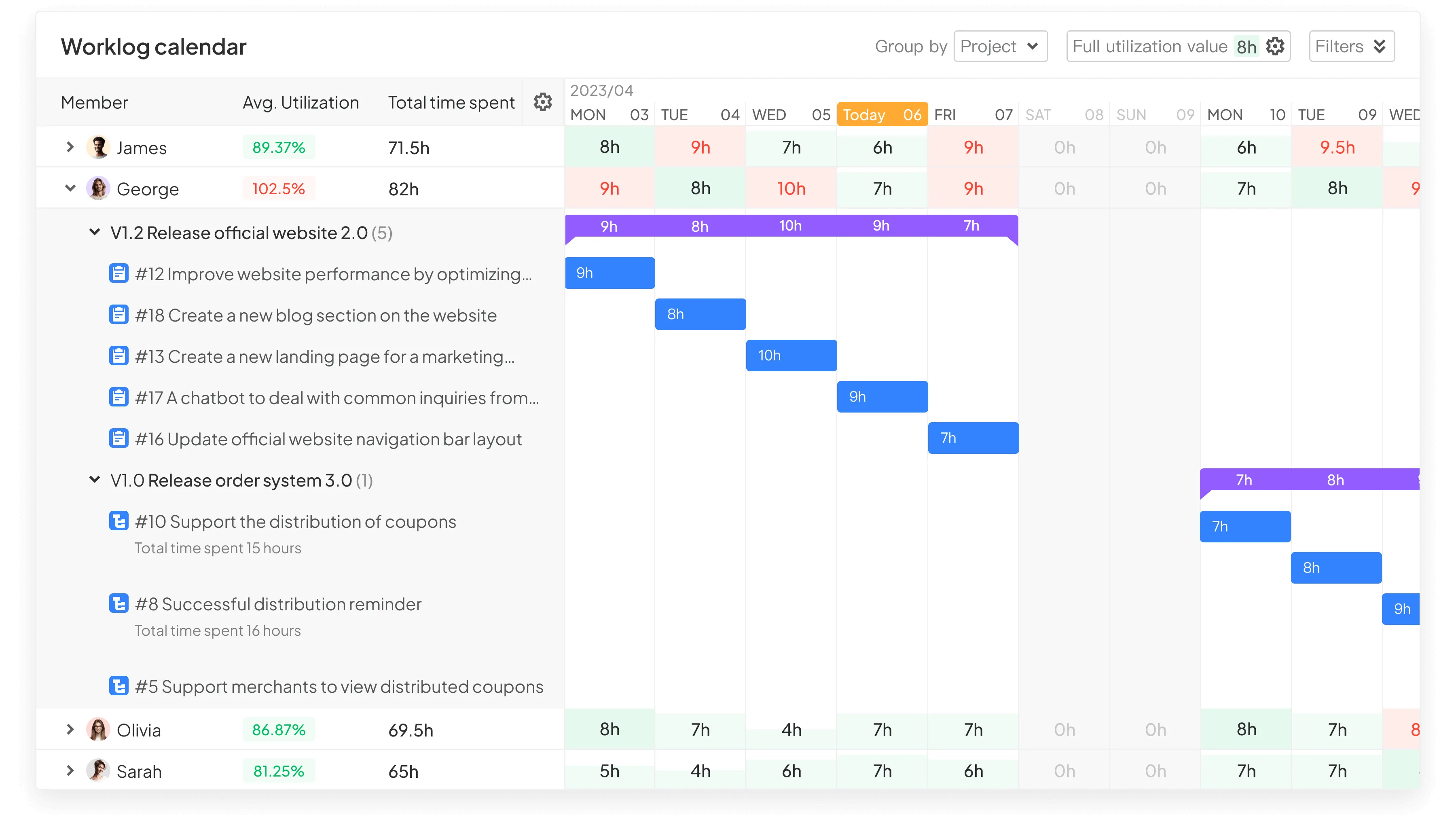
Task: Open #17 chatbot task link
Action: 337,398
